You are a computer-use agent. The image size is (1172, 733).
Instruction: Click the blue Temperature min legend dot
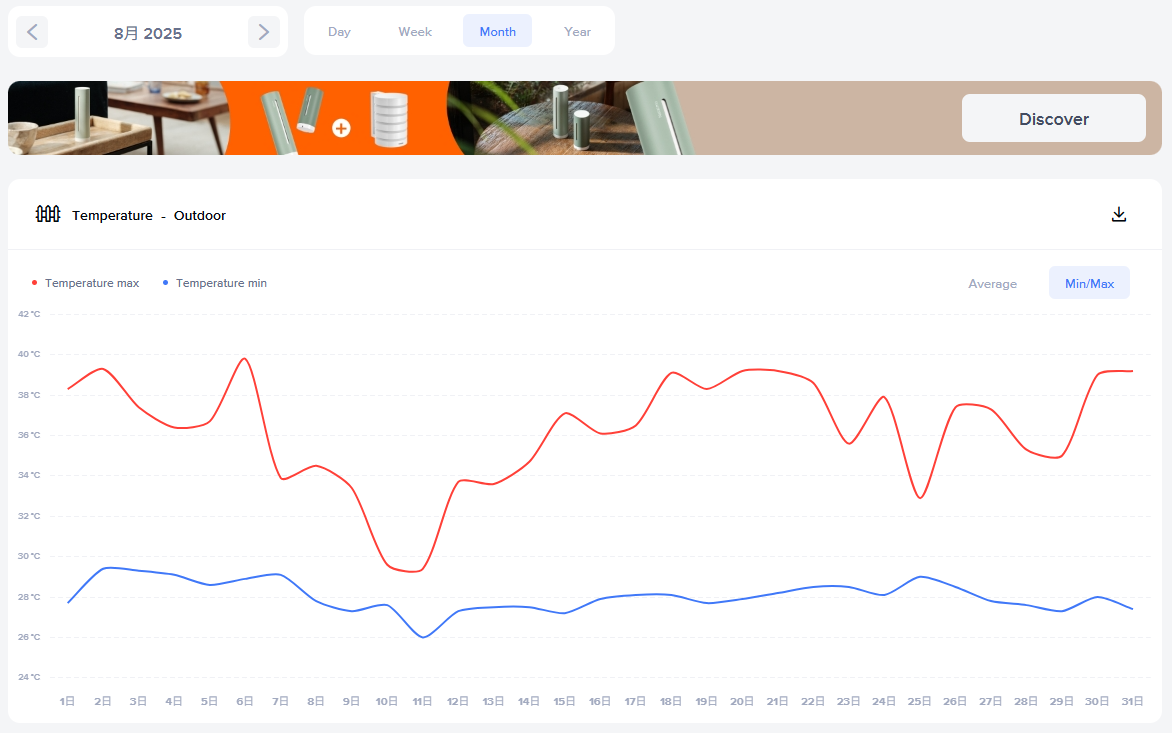coord(165,283)
